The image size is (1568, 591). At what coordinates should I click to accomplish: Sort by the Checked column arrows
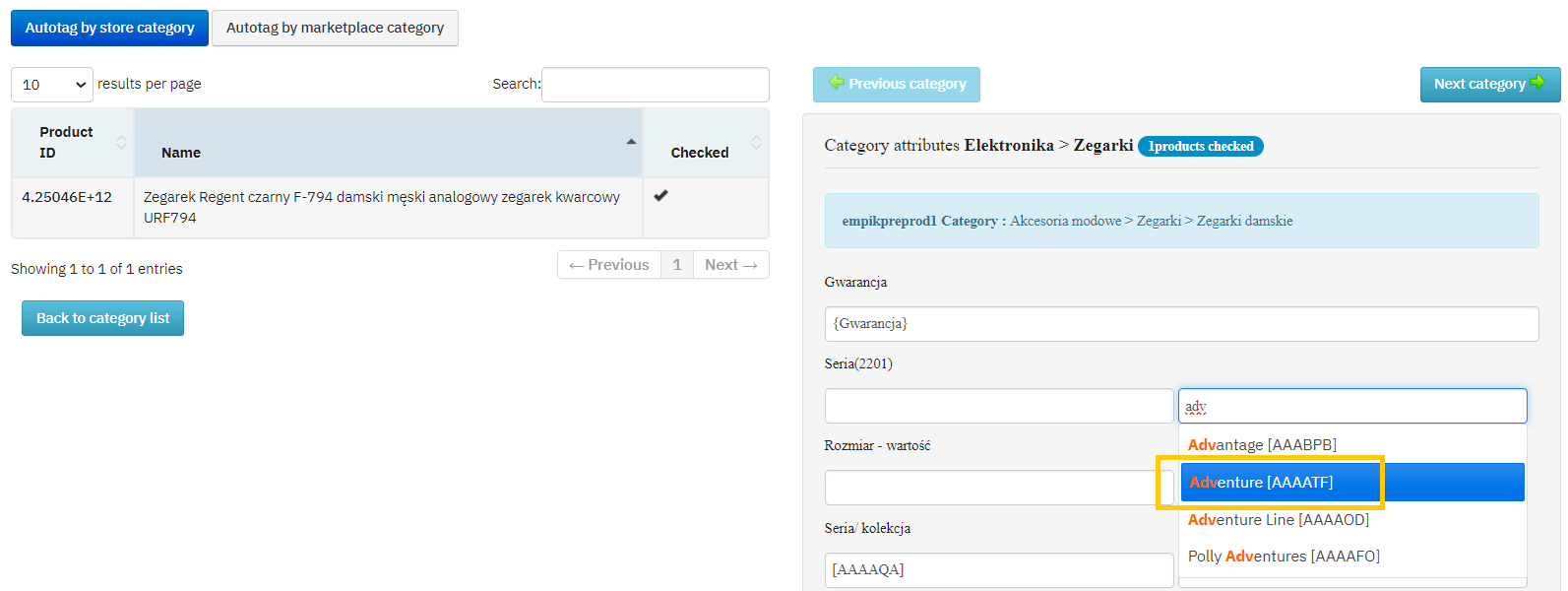[x=756, y=142]
